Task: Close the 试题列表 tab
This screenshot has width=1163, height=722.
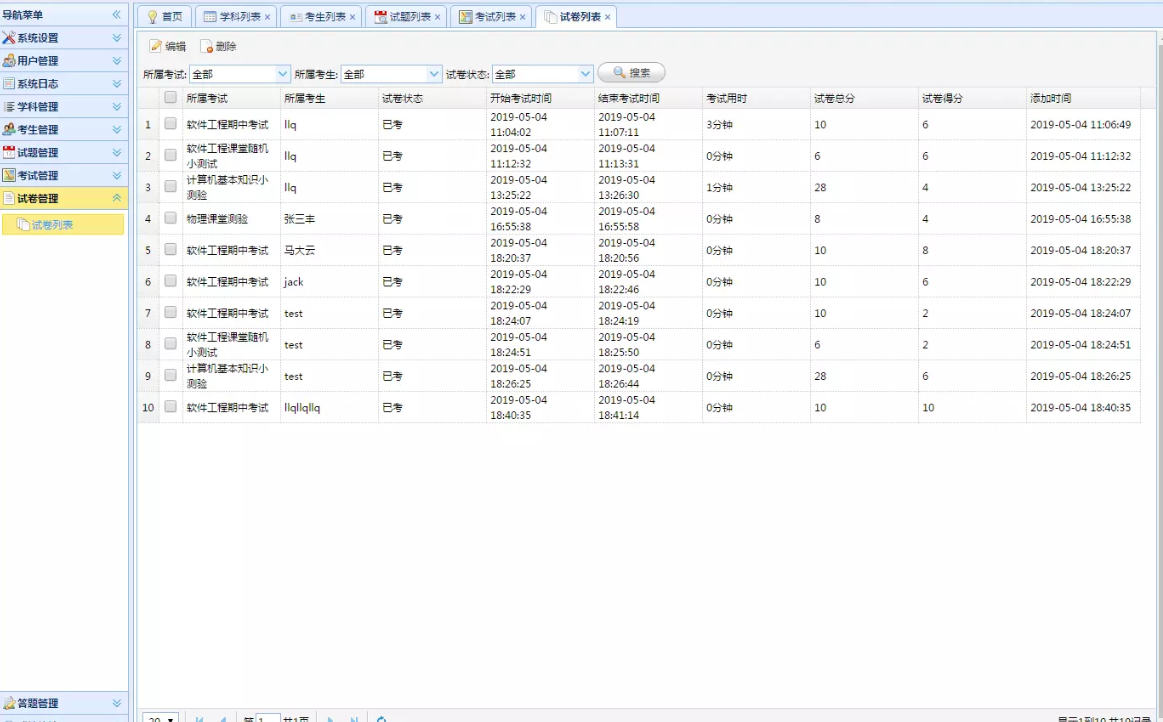Action: pos(438,17)
